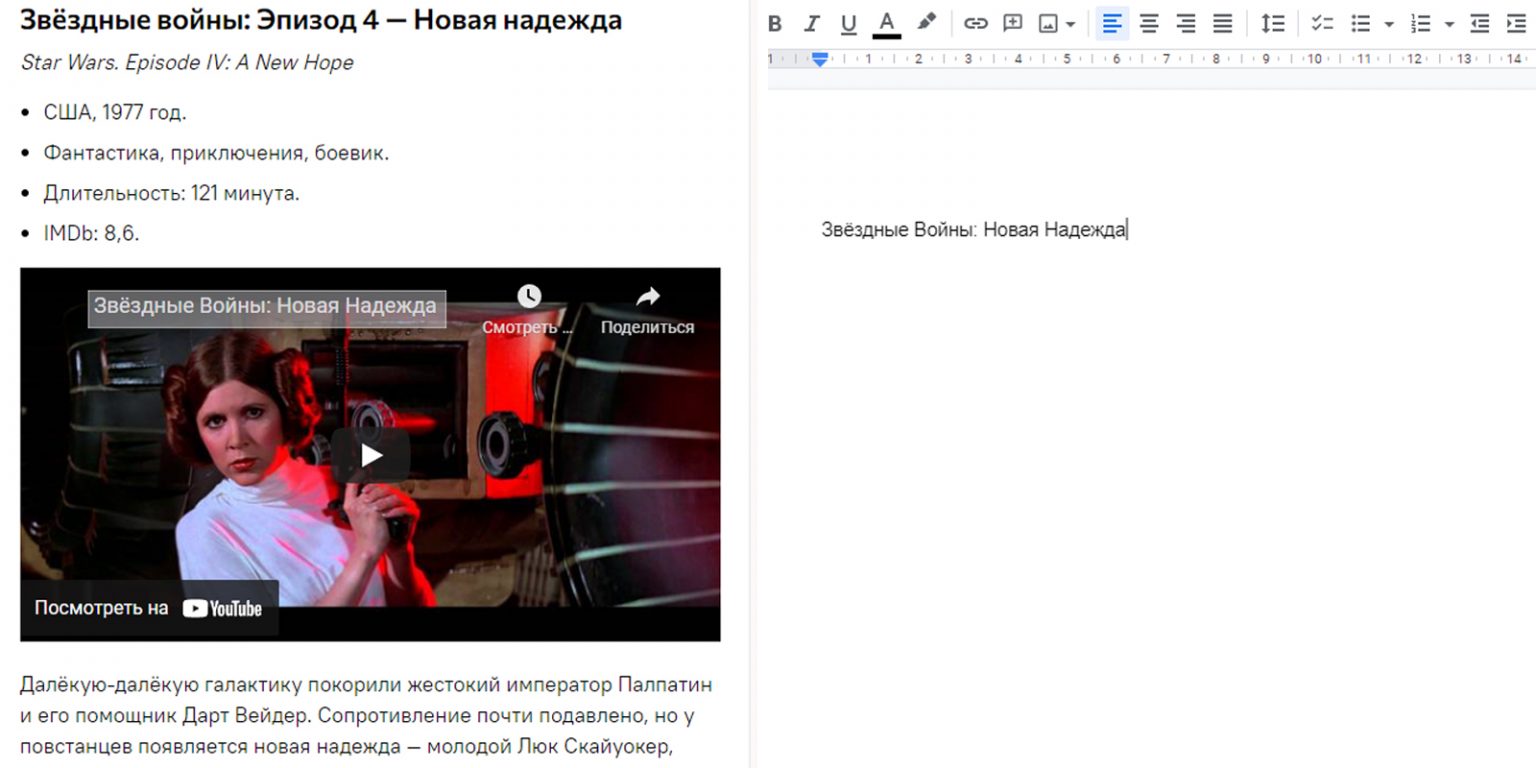This screenshot has width=1536, height=768.
Task: Click the Смотреть позже clock icon
Action: coord(528,296)
